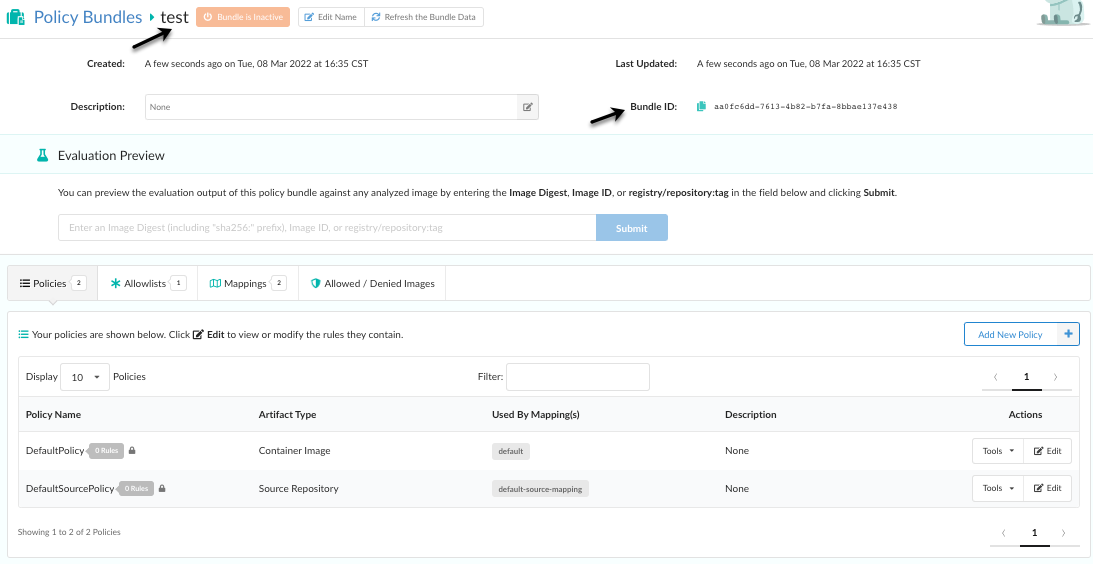The height and width of the screenshot is (564, 1093).
Task: Open the Mappings tab
Action: tap(247, 284)
